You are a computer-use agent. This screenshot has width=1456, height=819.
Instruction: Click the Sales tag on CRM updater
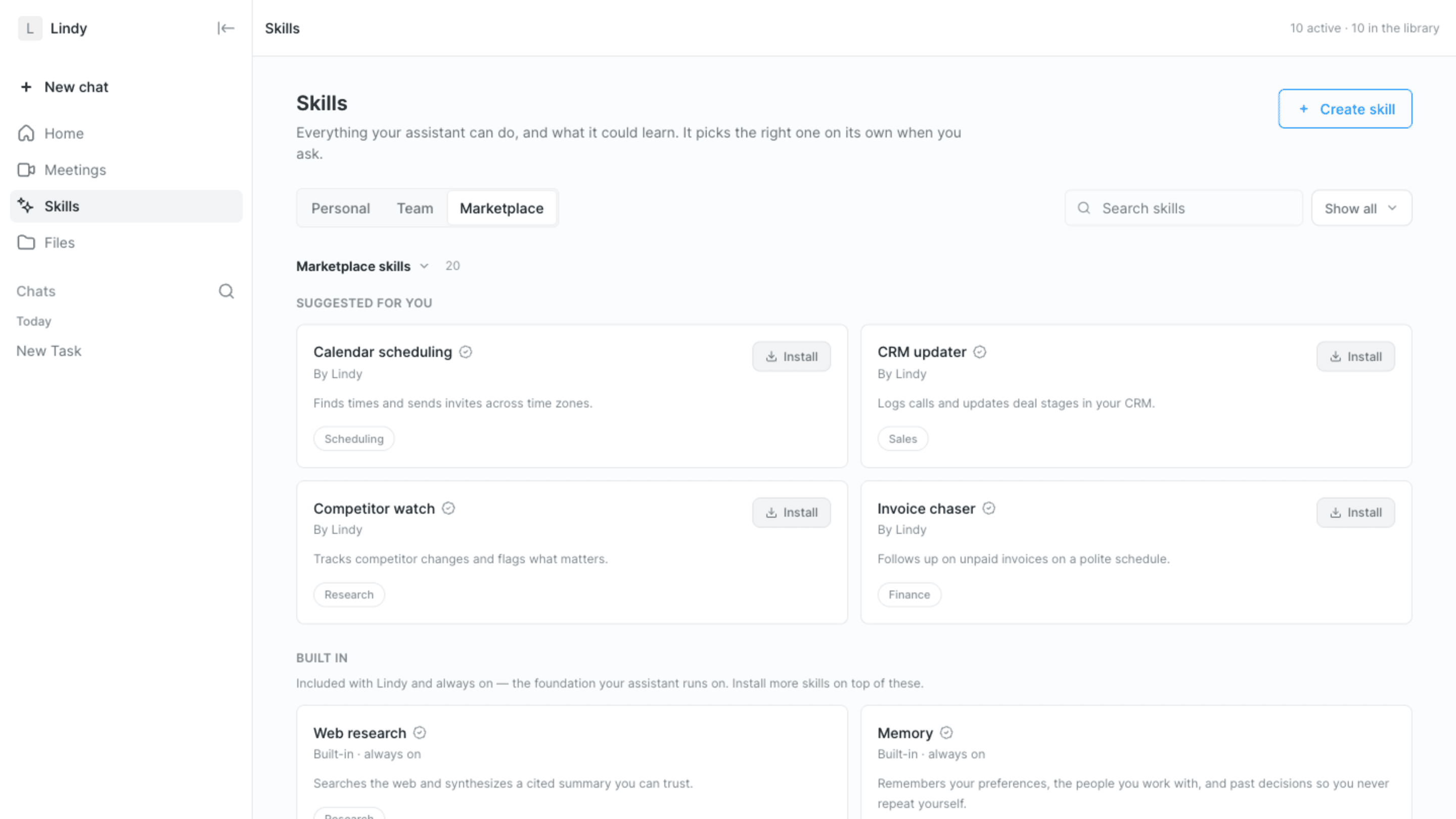(x=902, y=439)
